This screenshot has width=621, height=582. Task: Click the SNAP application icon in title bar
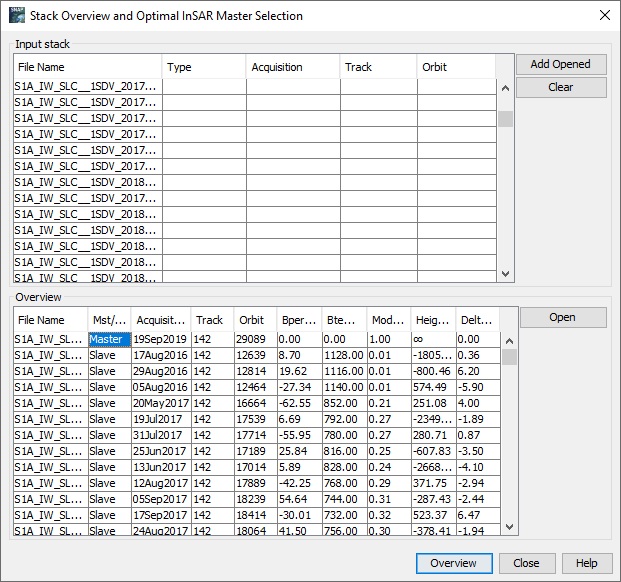click(x=17, y=15)
